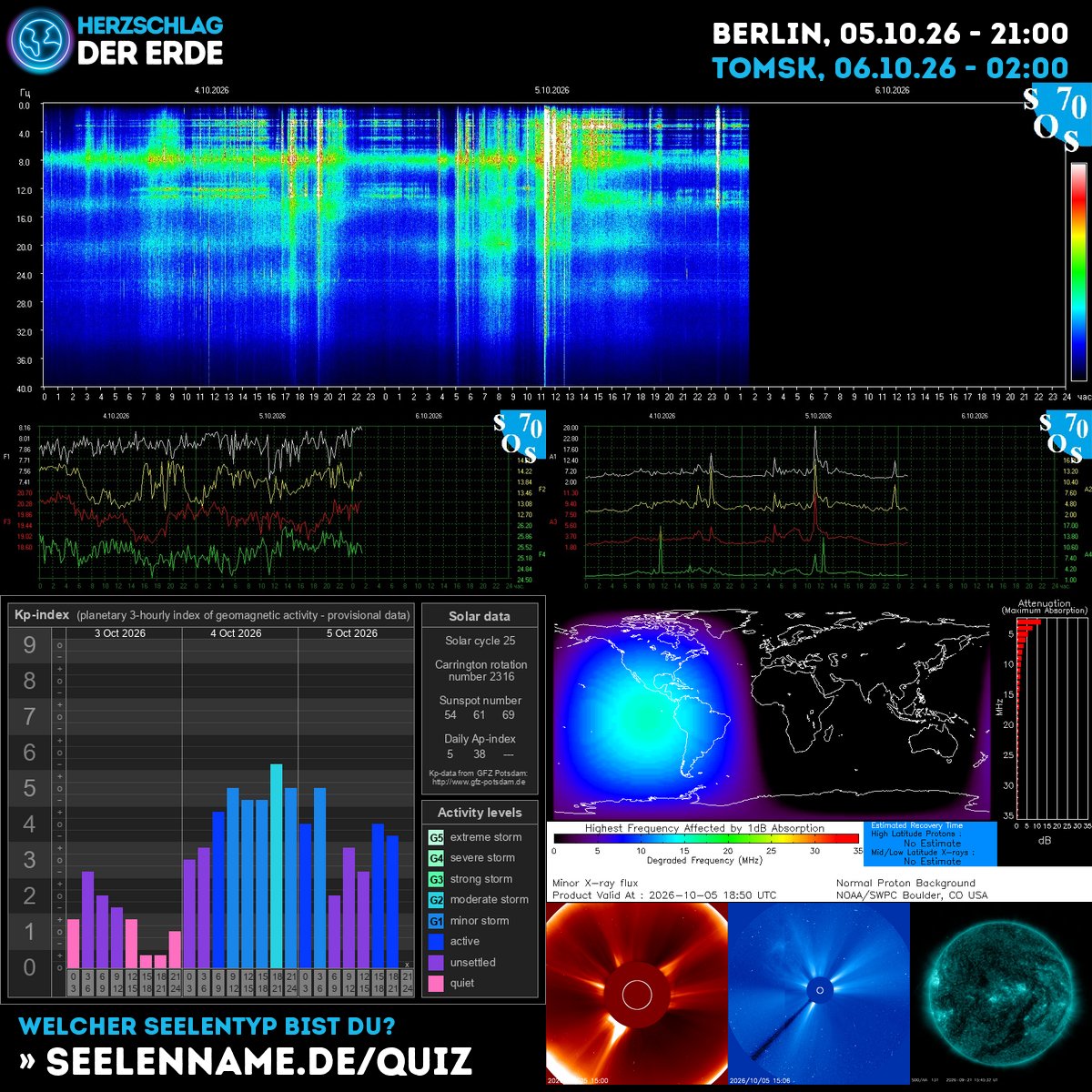Viewport: 1092px width, 1092px height.
Task: Click the '3 Oct 2026' column header
Action: point(120,633)
